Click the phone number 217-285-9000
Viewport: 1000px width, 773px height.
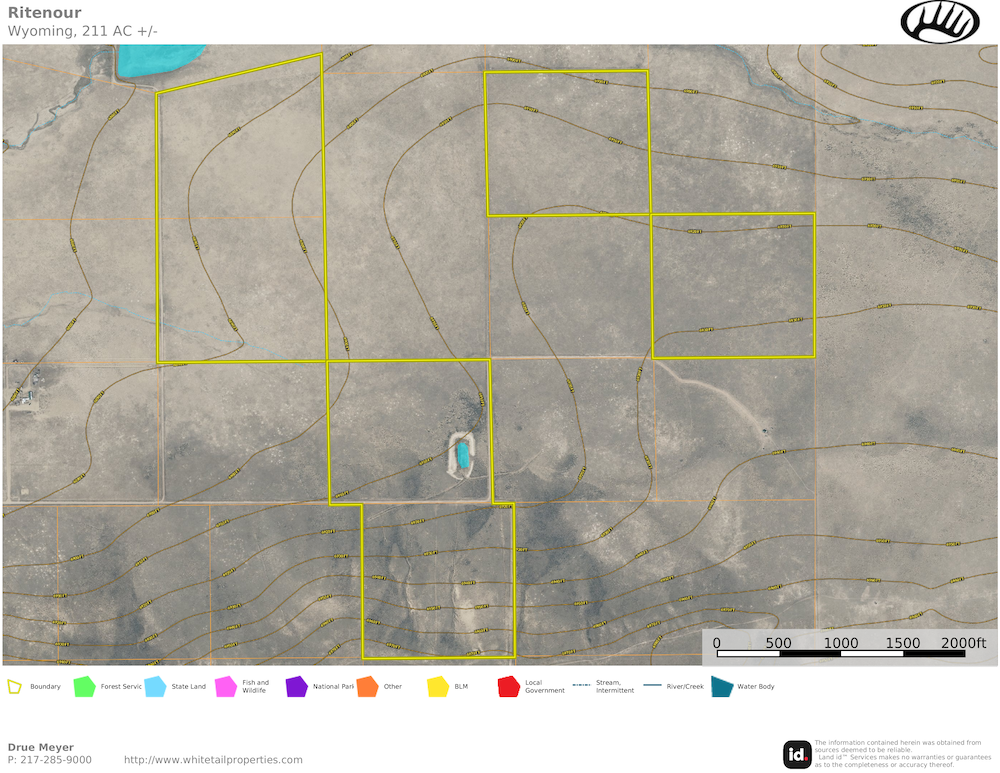pyautogui.click(x=55, y=760)
